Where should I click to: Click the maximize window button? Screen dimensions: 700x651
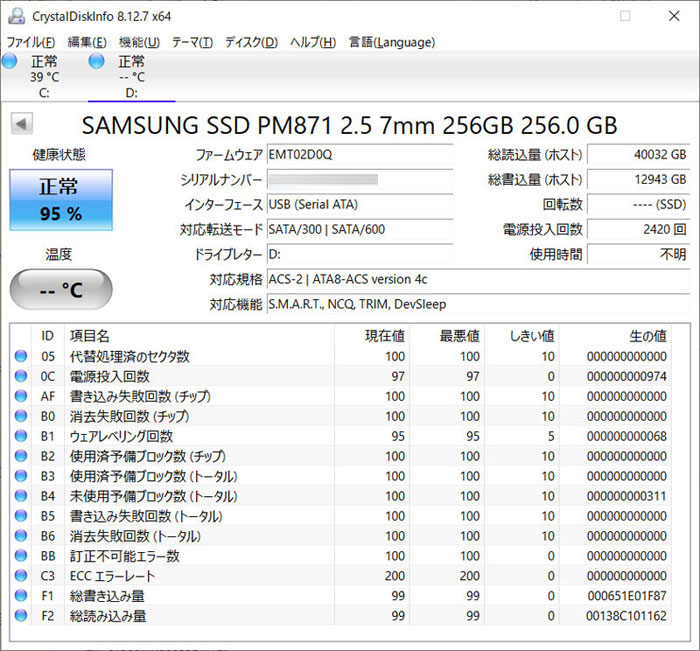(x=625, y=16)
